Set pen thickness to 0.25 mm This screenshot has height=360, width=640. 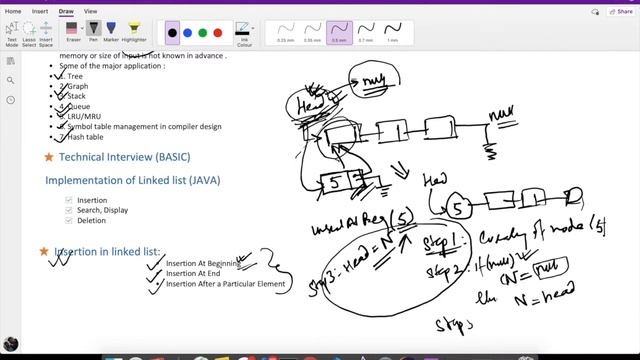(286, 33)
